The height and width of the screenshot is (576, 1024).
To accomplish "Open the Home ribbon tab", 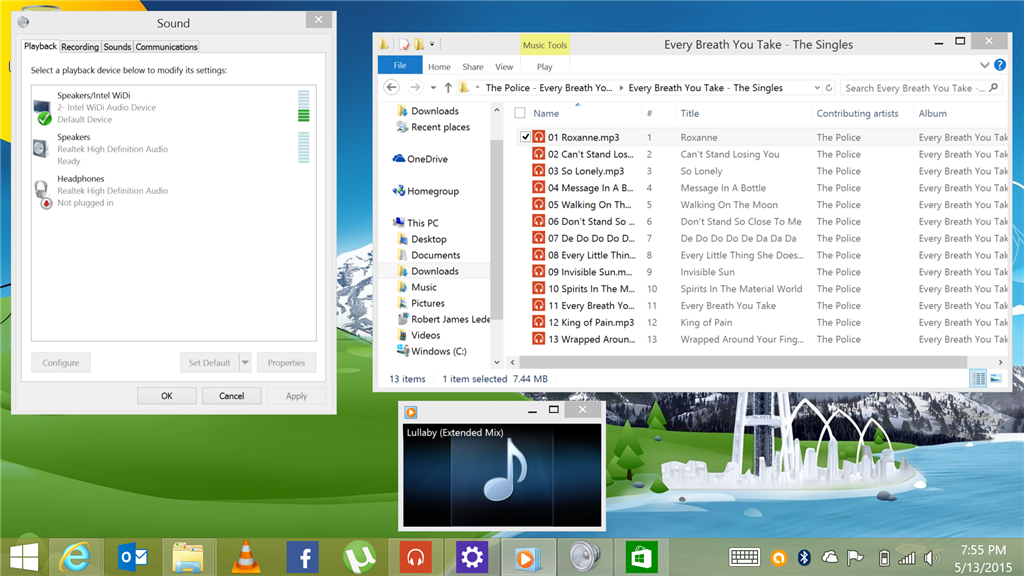I will (440, 67).
